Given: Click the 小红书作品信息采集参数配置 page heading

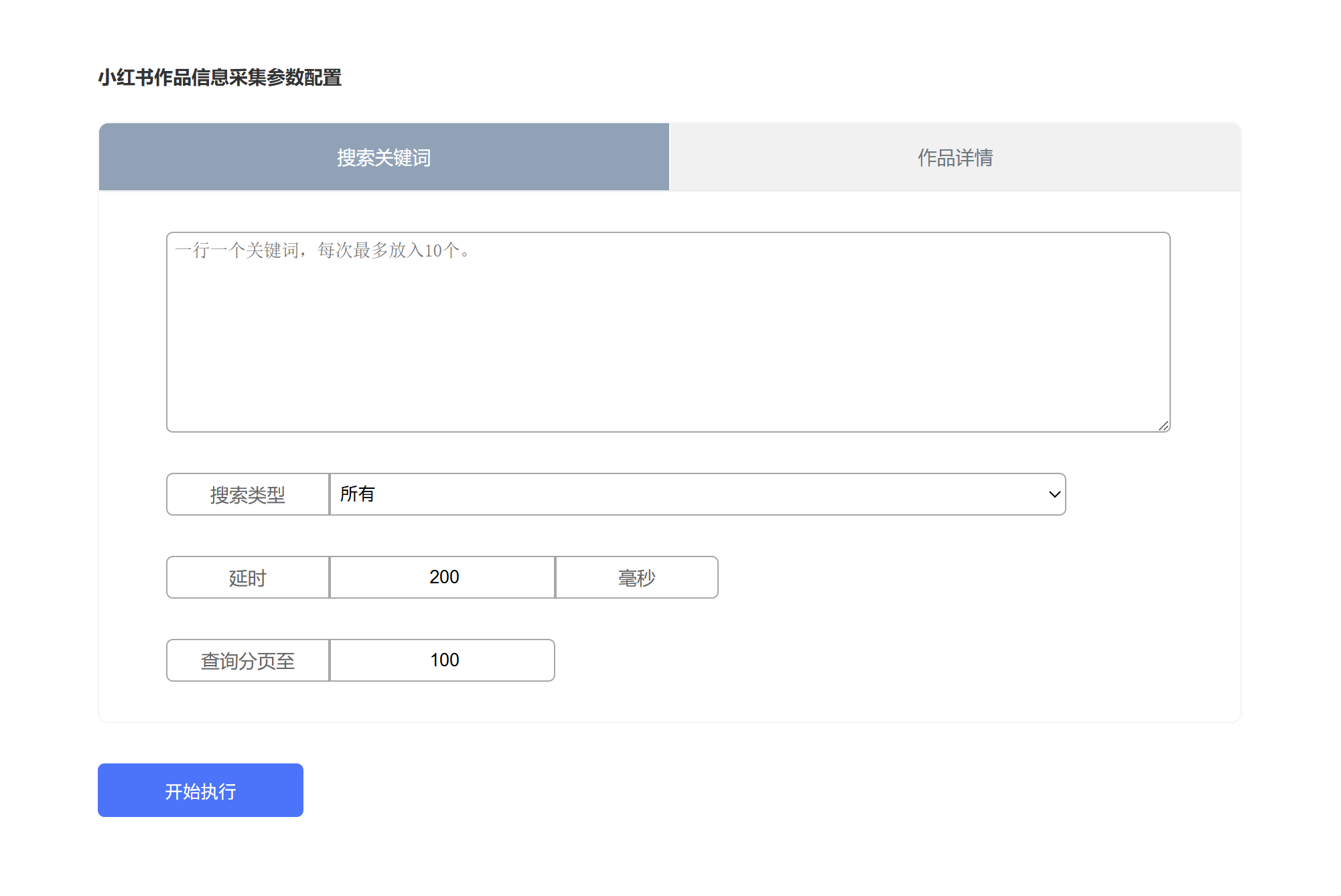Looking at the screenshot, I should pyautogui.click(x=220, y=78).
